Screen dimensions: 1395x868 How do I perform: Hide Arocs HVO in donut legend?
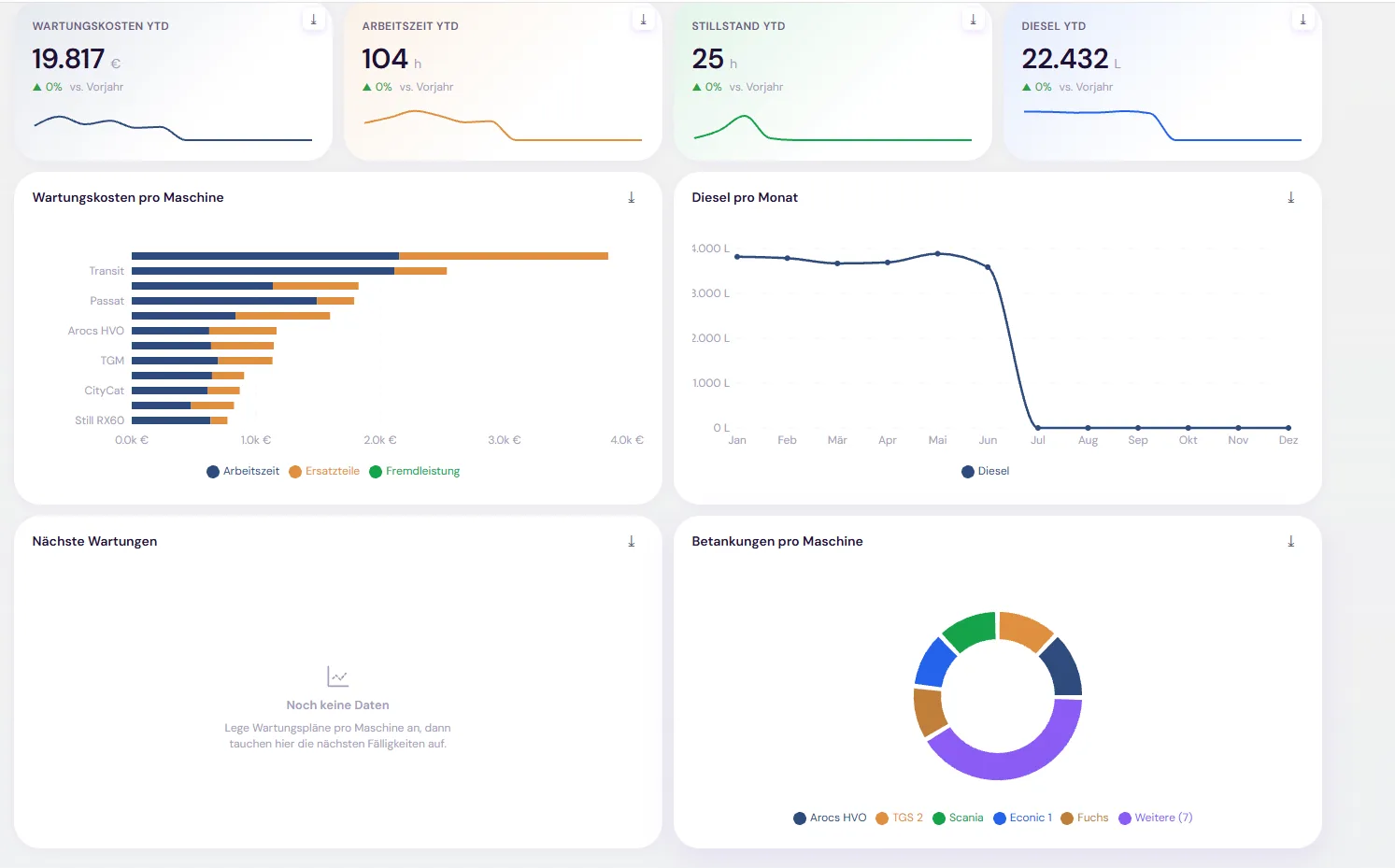(x=830, y=818)
